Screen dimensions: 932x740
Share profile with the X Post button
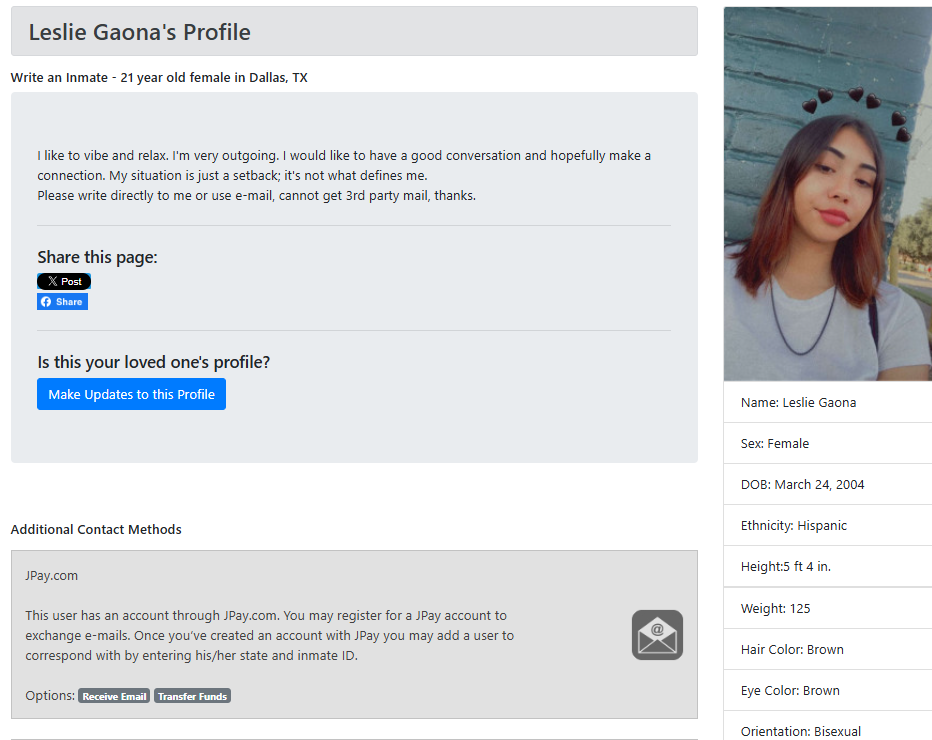[x=64, y=281]
